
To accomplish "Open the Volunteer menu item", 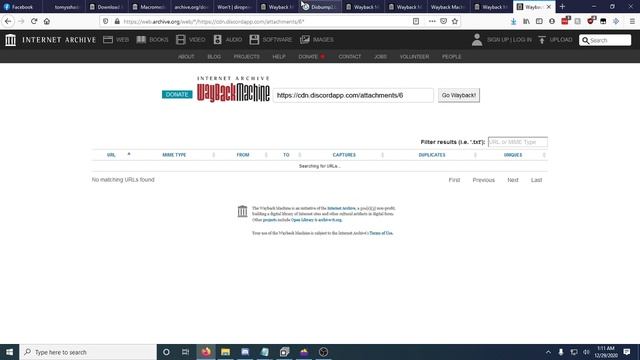I will (414, 57).
